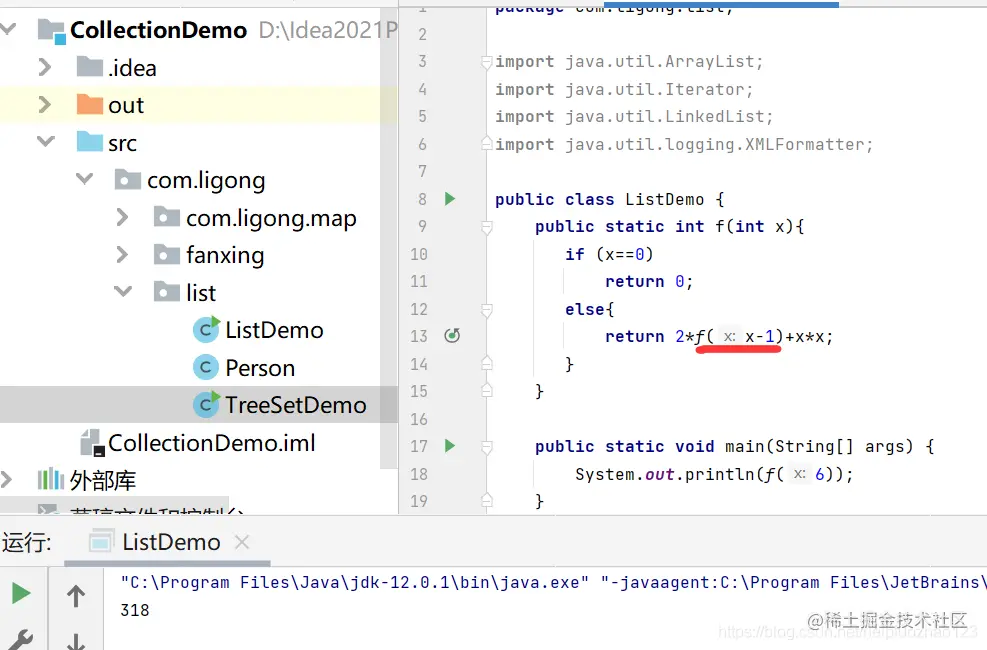
Task: Collapse the list package
Action: [x=123, y=291]
